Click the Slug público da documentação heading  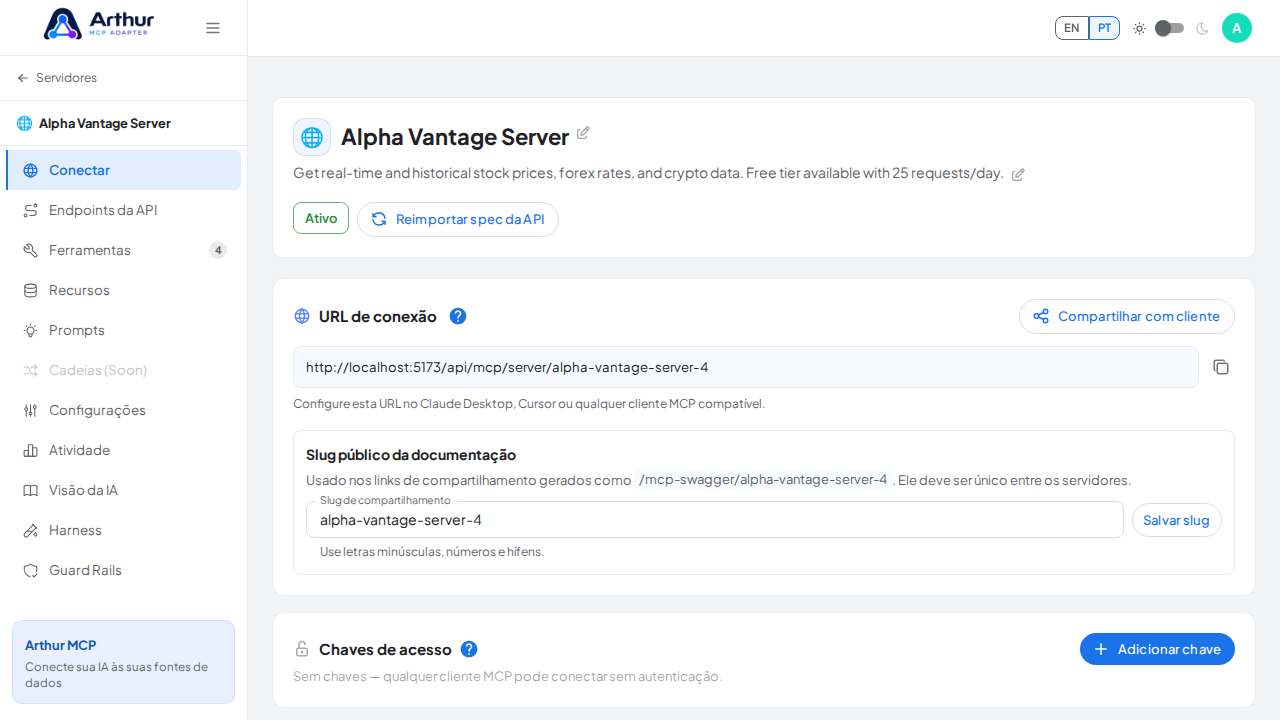411,455
